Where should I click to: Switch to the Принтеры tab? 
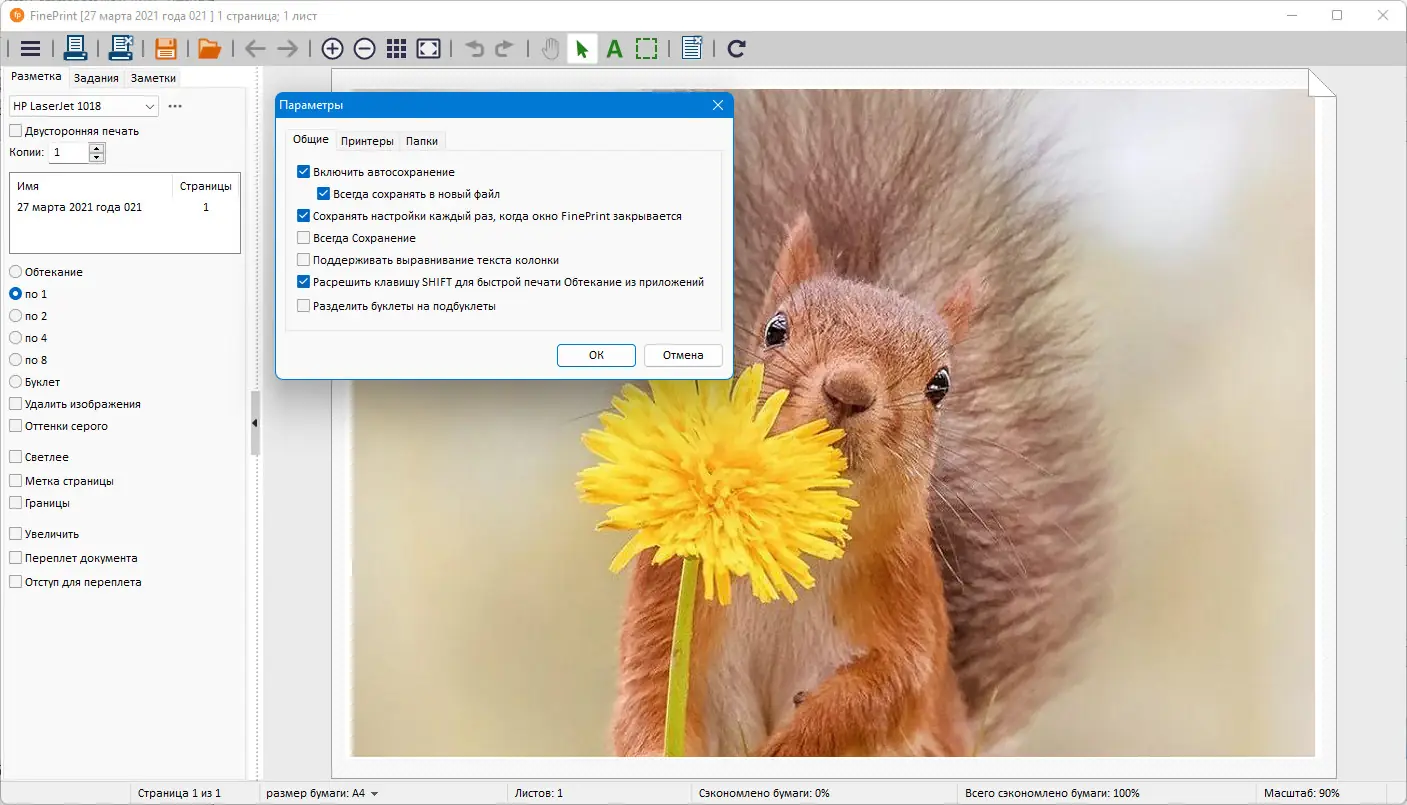tap(367, 141)
